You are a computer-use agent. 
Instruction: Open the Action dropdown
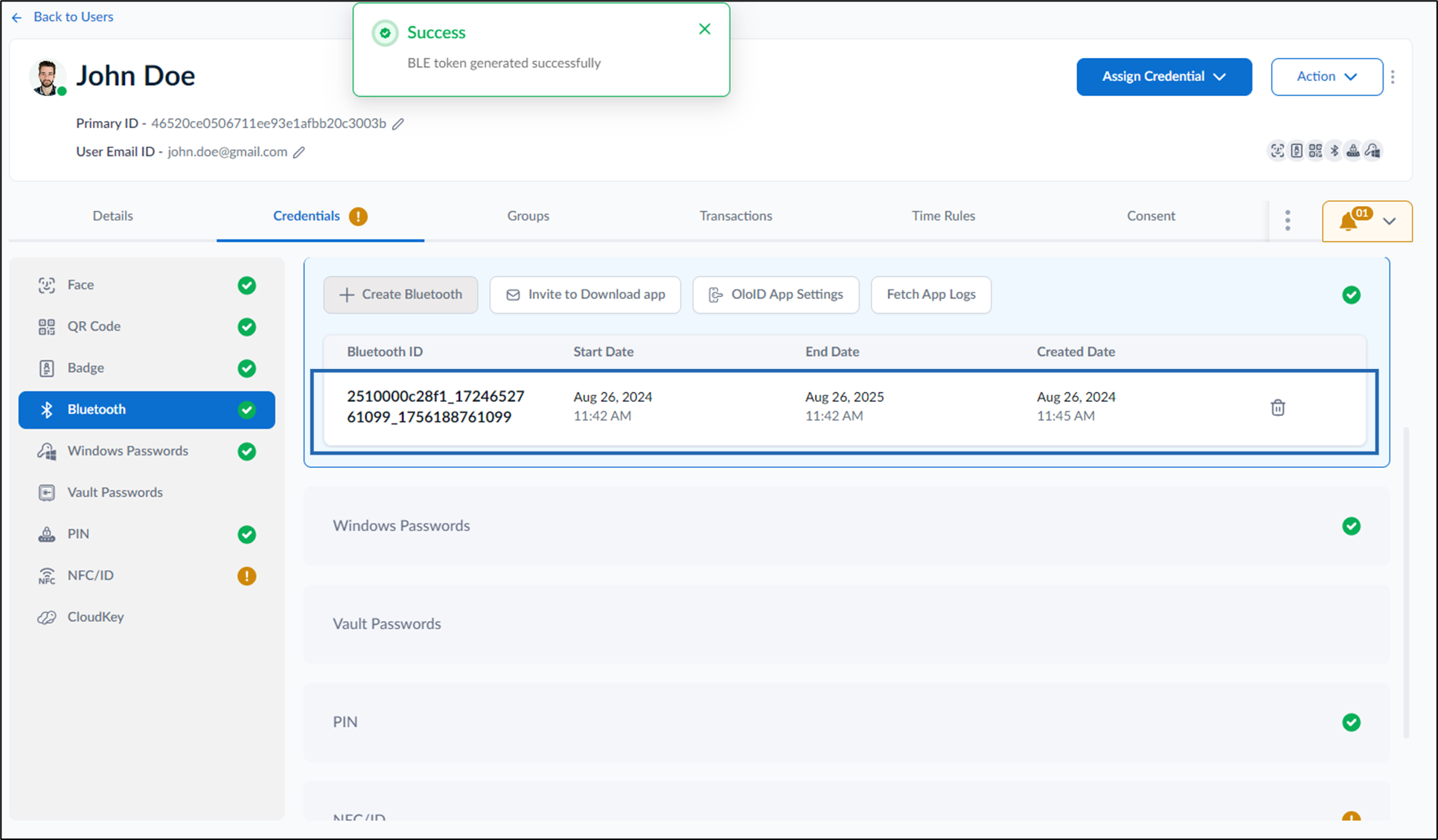(1326, 77)
